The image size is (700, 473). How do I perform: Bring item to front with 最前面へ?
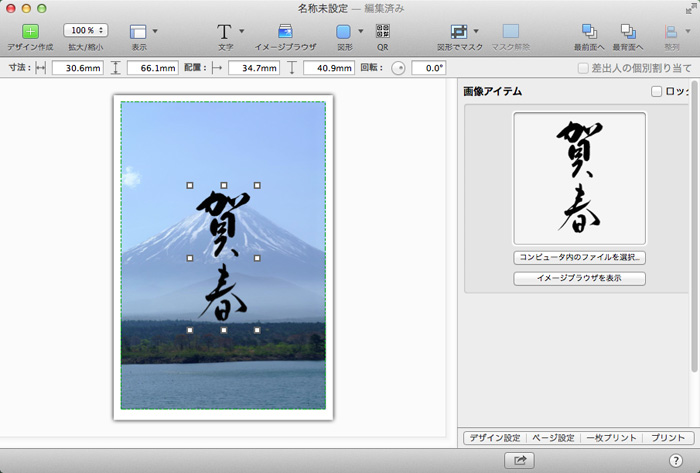click(x=588, y=31)
